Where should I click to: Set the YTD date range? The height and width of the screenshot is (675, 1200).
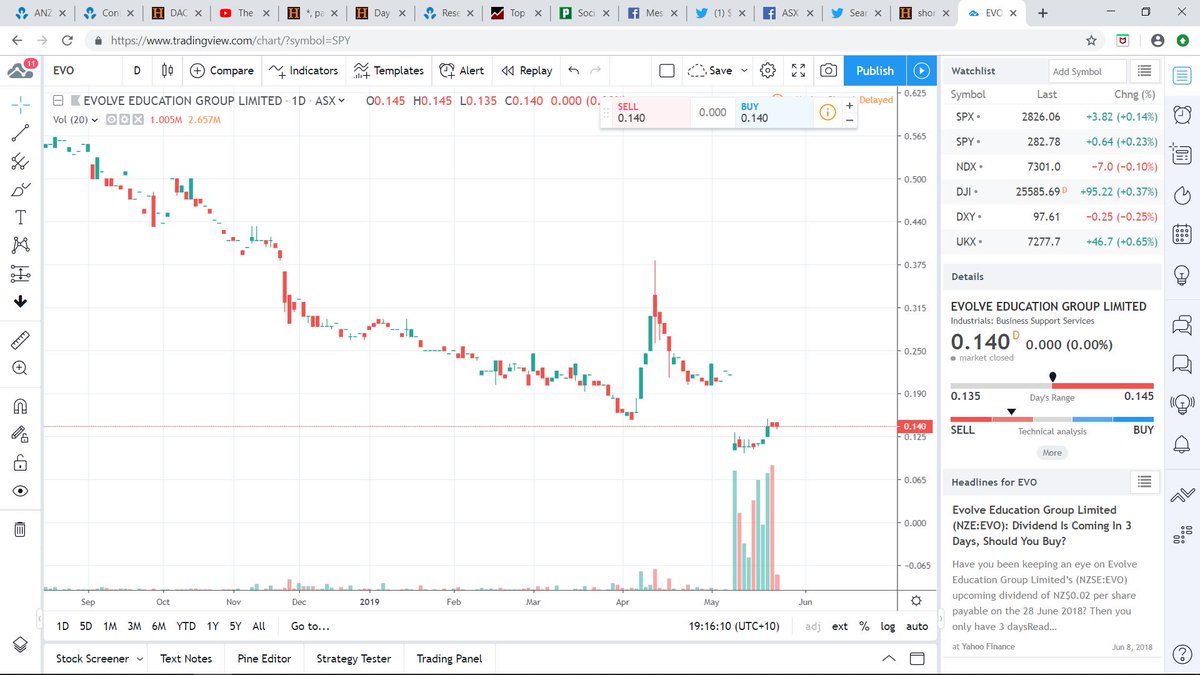click(x=186, y=626)
